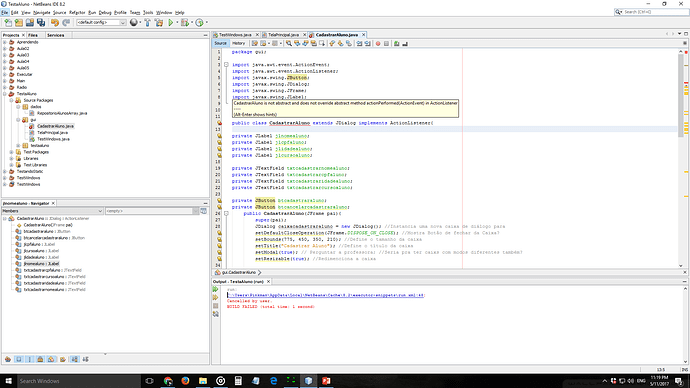690x388 pixels.
Task: Open the Refactor menu
Action: (77, 13)
